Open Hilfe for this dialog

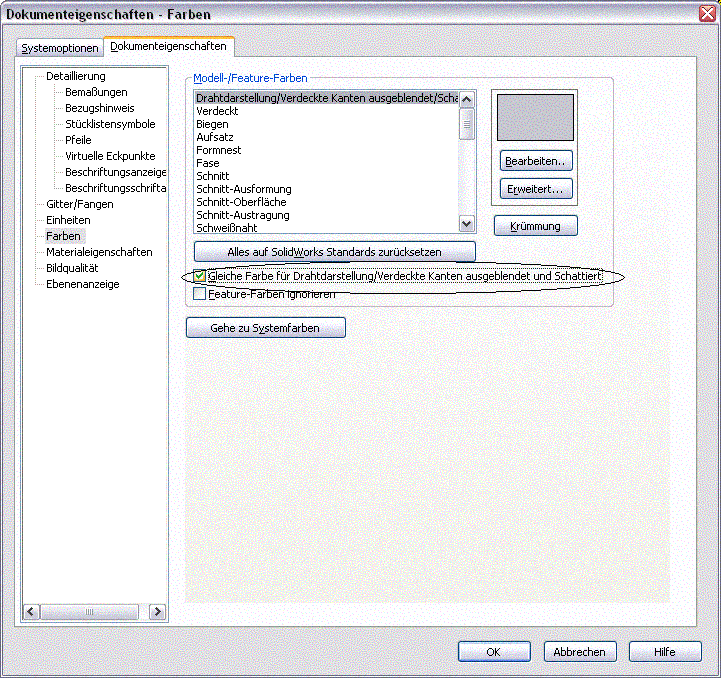665,652
